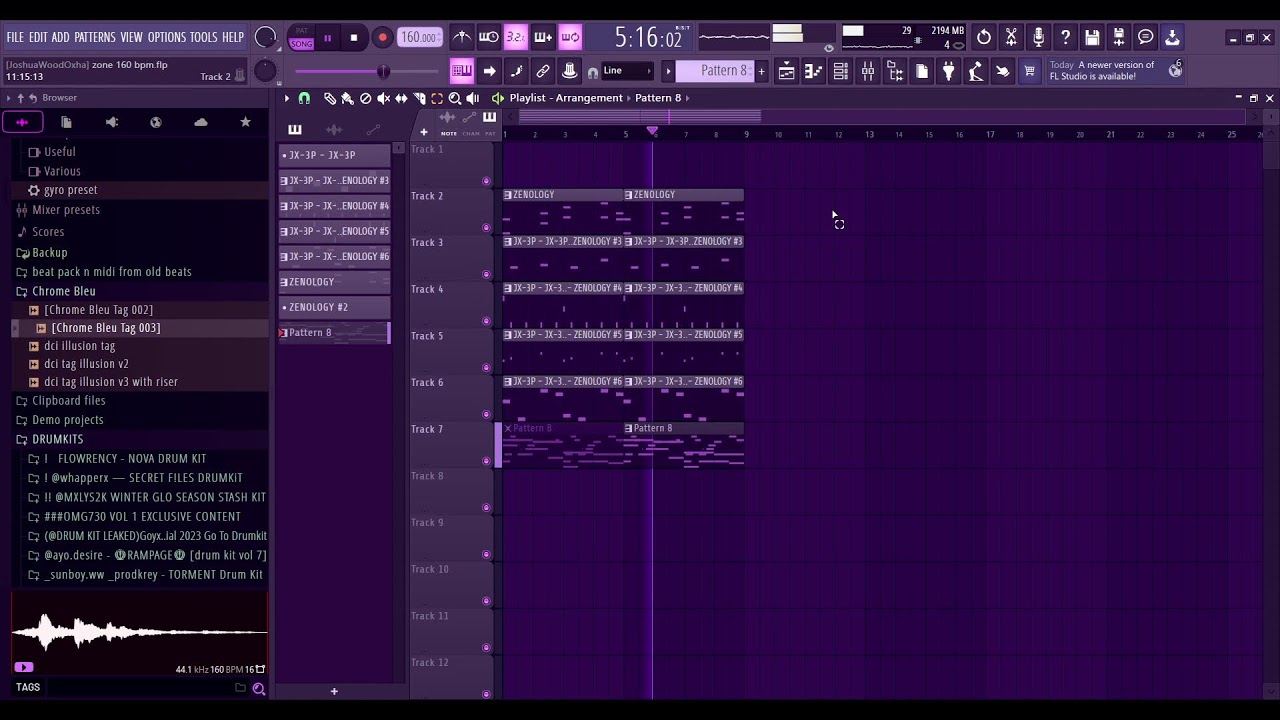Click one-click audio recording microphone
1280x720 pixels.
coord(1038,38)
